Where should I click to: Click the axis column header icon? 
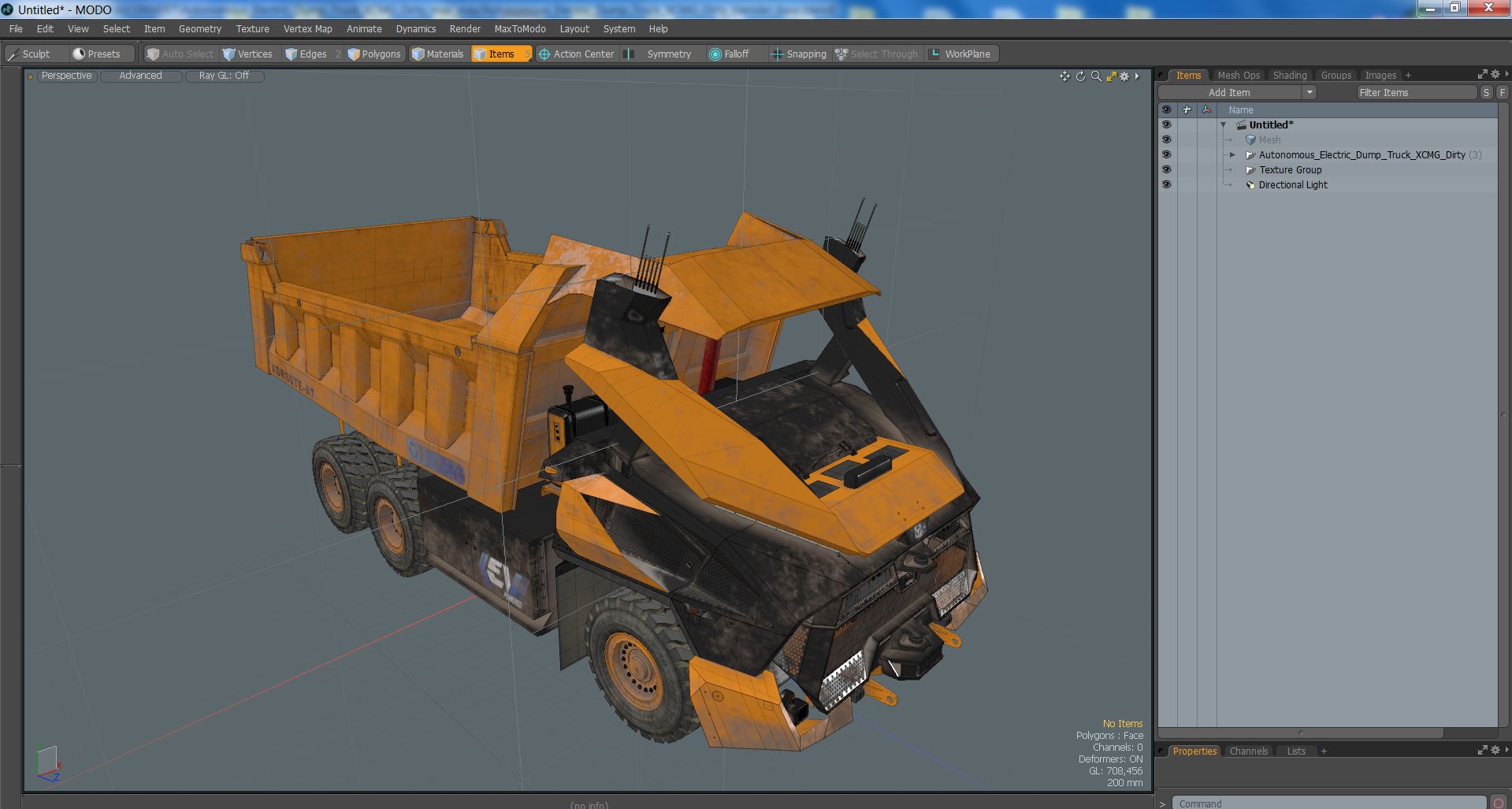click(1206, 109)
